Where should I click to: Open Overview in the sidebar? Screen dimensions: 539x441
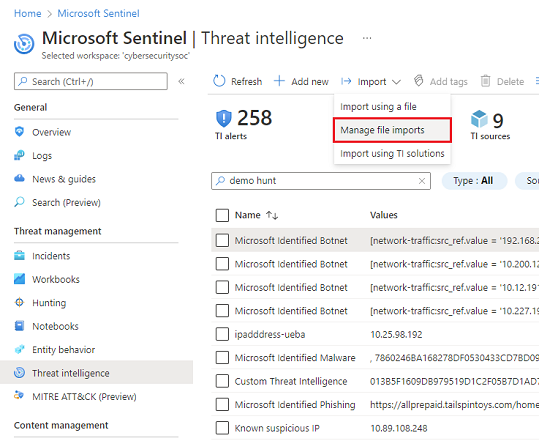pos(51,132)
